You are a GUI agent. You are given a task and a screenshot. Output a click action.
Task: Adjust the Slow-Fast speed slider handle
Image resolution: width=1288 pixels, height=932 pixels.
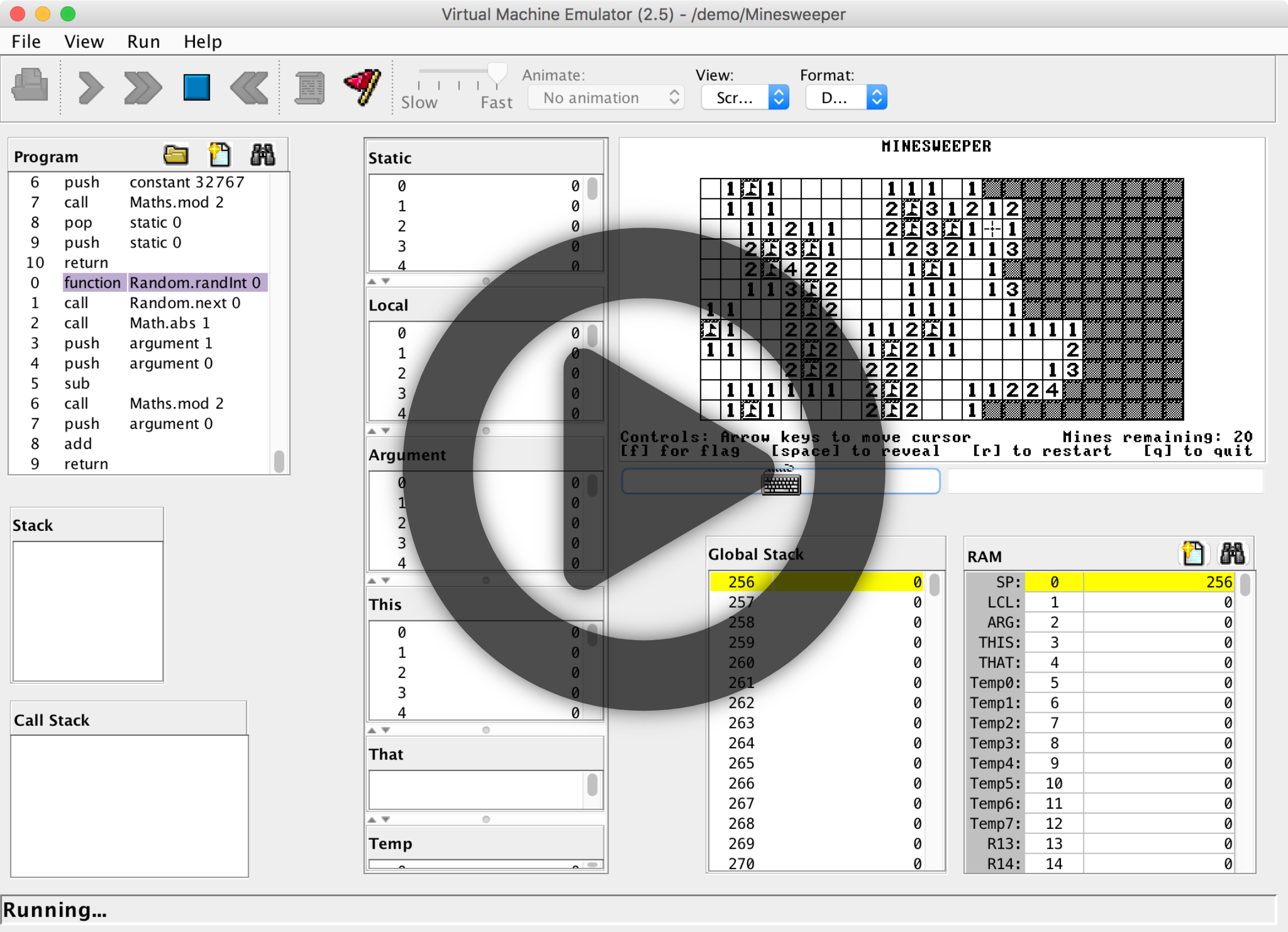498,73
